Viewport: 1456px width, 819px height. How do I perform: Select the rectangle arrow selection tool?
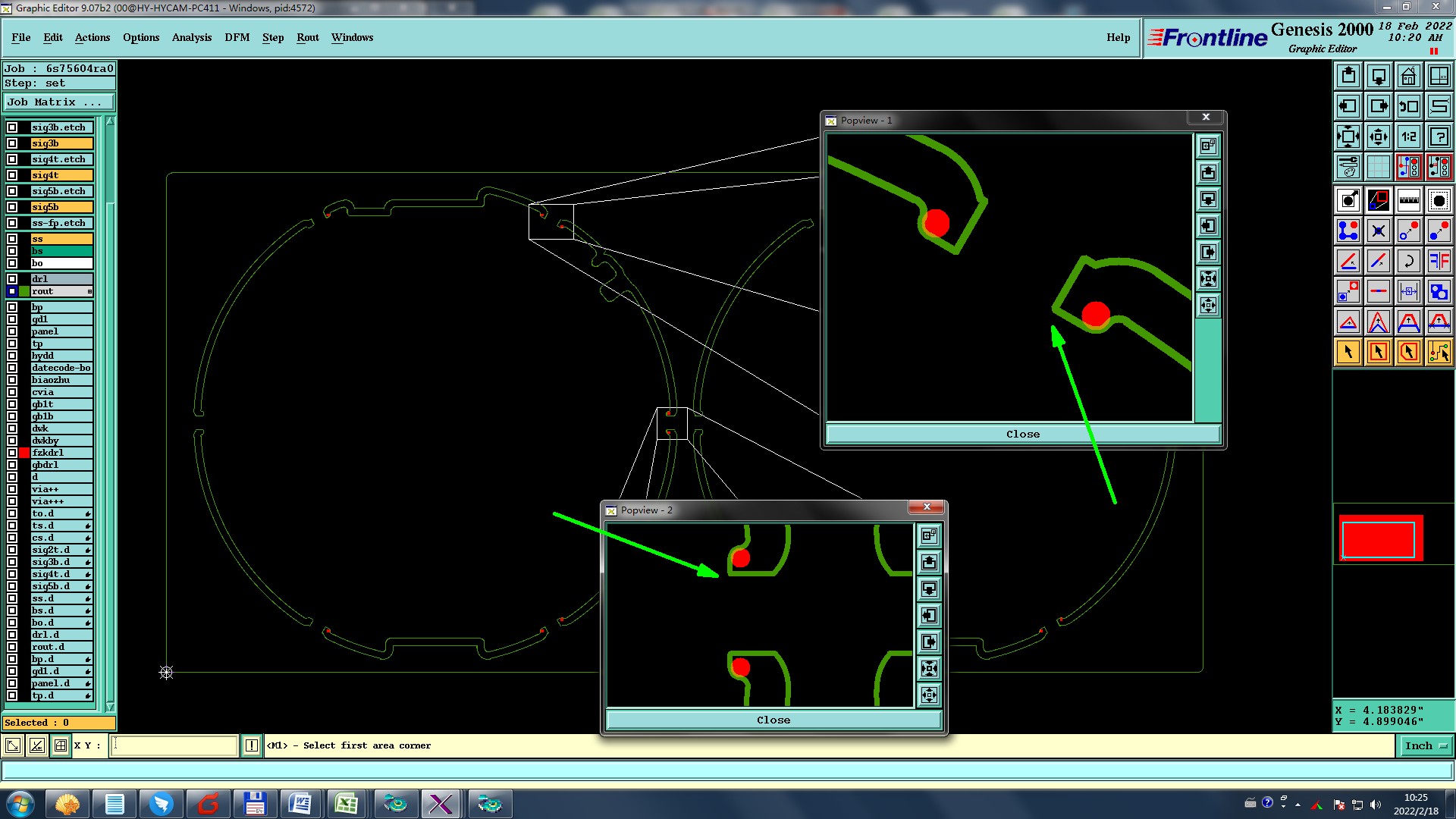(x=1379, y=352)
